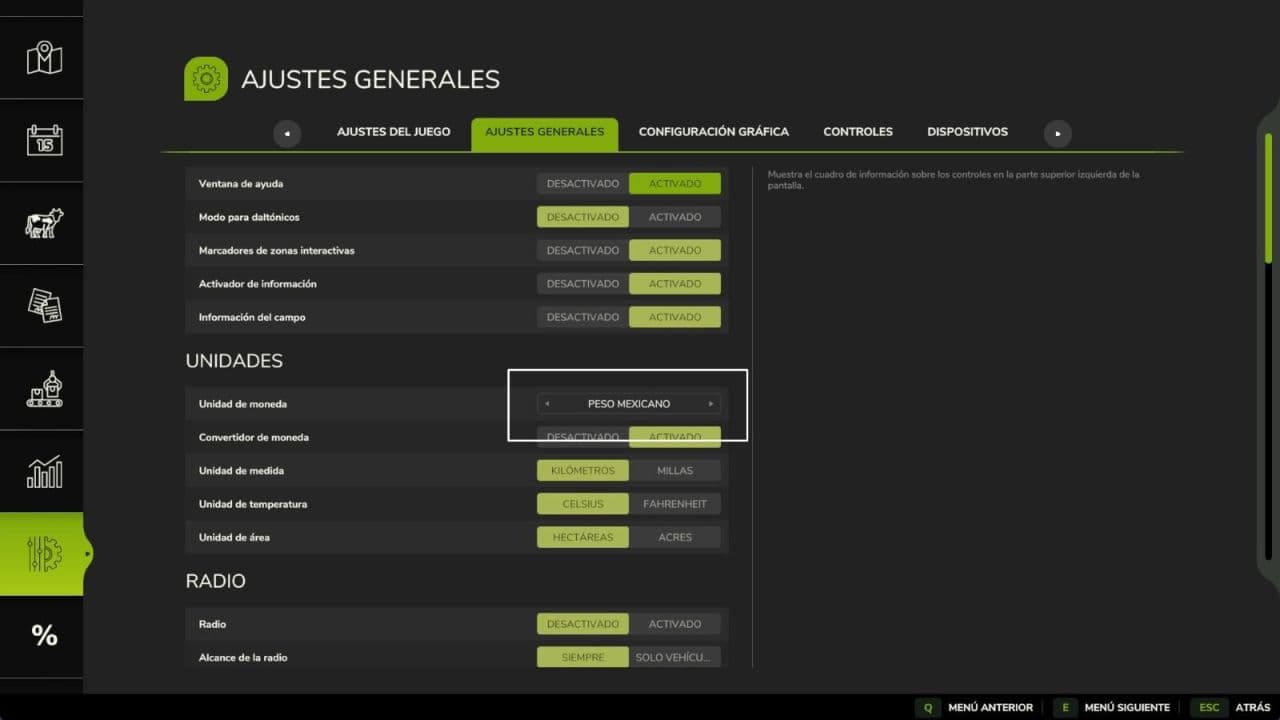Click the ESC Atrás button
The image size is (1280, 720).
1229,708
